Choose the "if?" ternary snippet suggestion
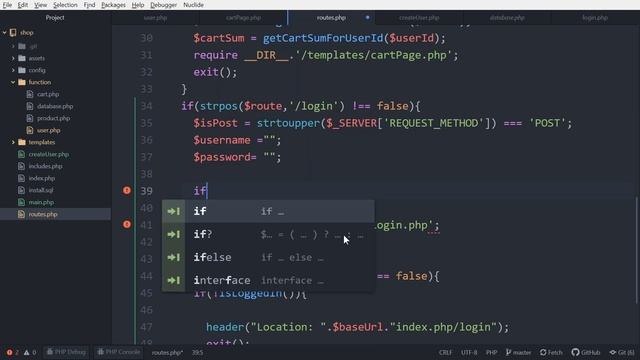The image size is (640, 360). (268, 234)
